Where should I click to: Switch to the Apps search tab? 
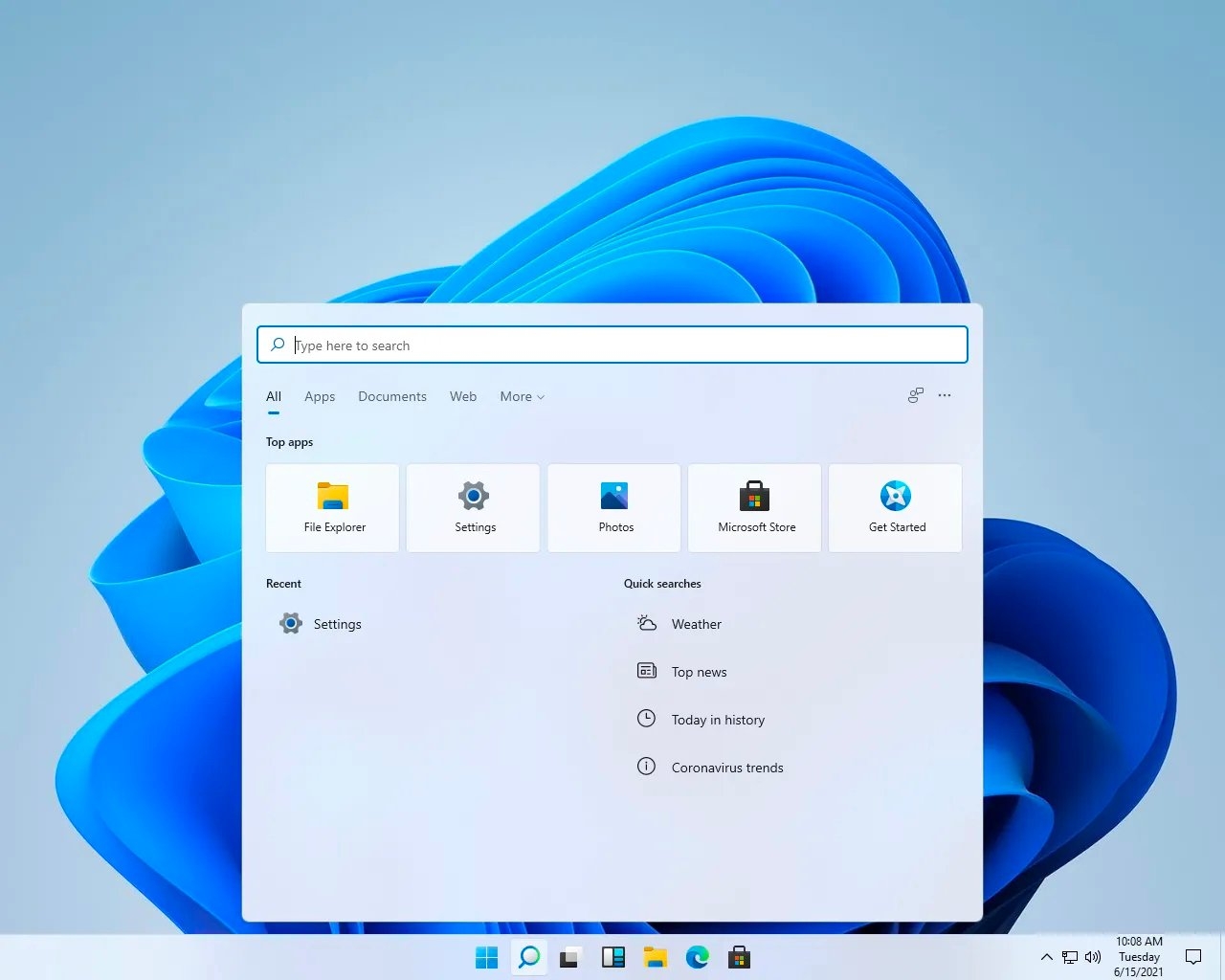tap(320, 396)
